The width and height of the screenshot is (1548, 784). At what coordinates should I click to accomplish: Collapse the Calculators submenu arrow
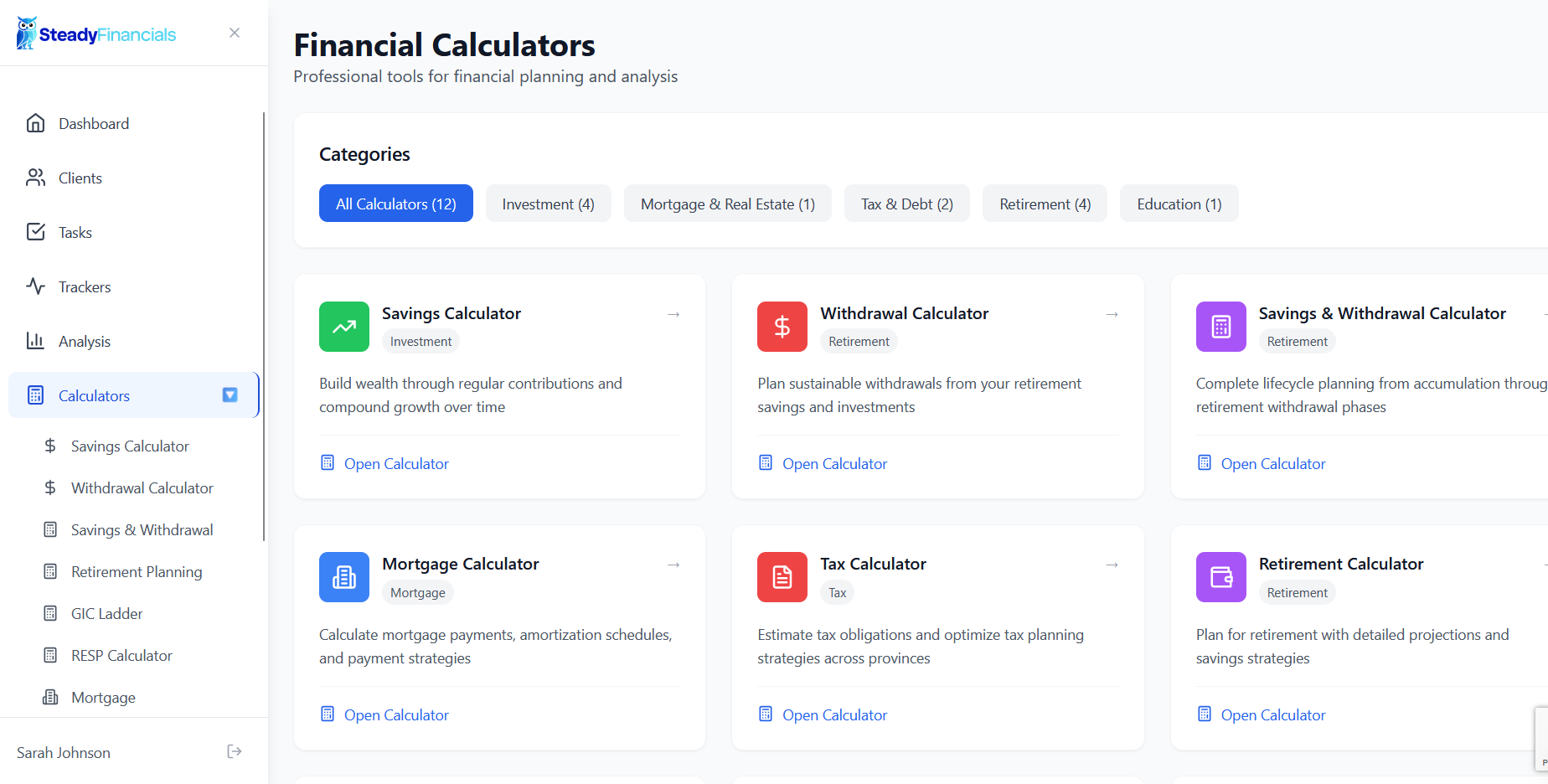click(230, 395)
